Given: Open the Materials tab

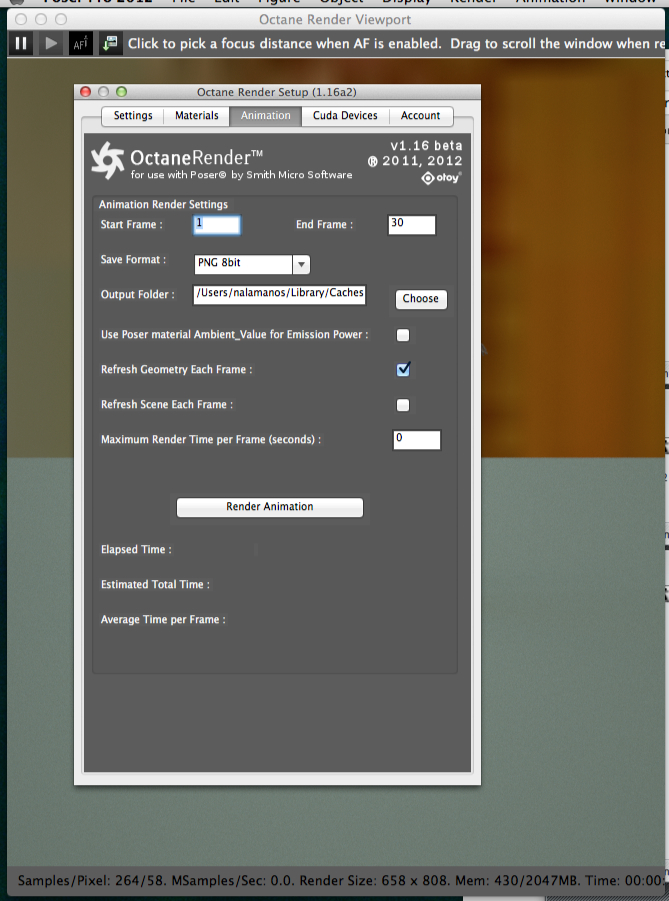Looking at the screenshot, I should [197, 115].
